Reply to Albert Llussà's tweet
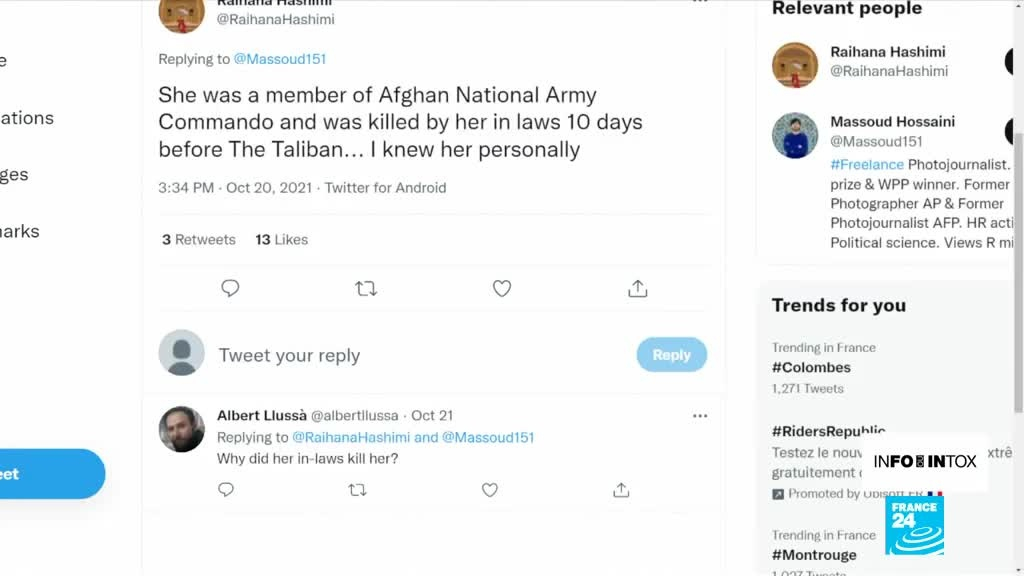This screenshot has height=576, width=1024. (226, 490)
